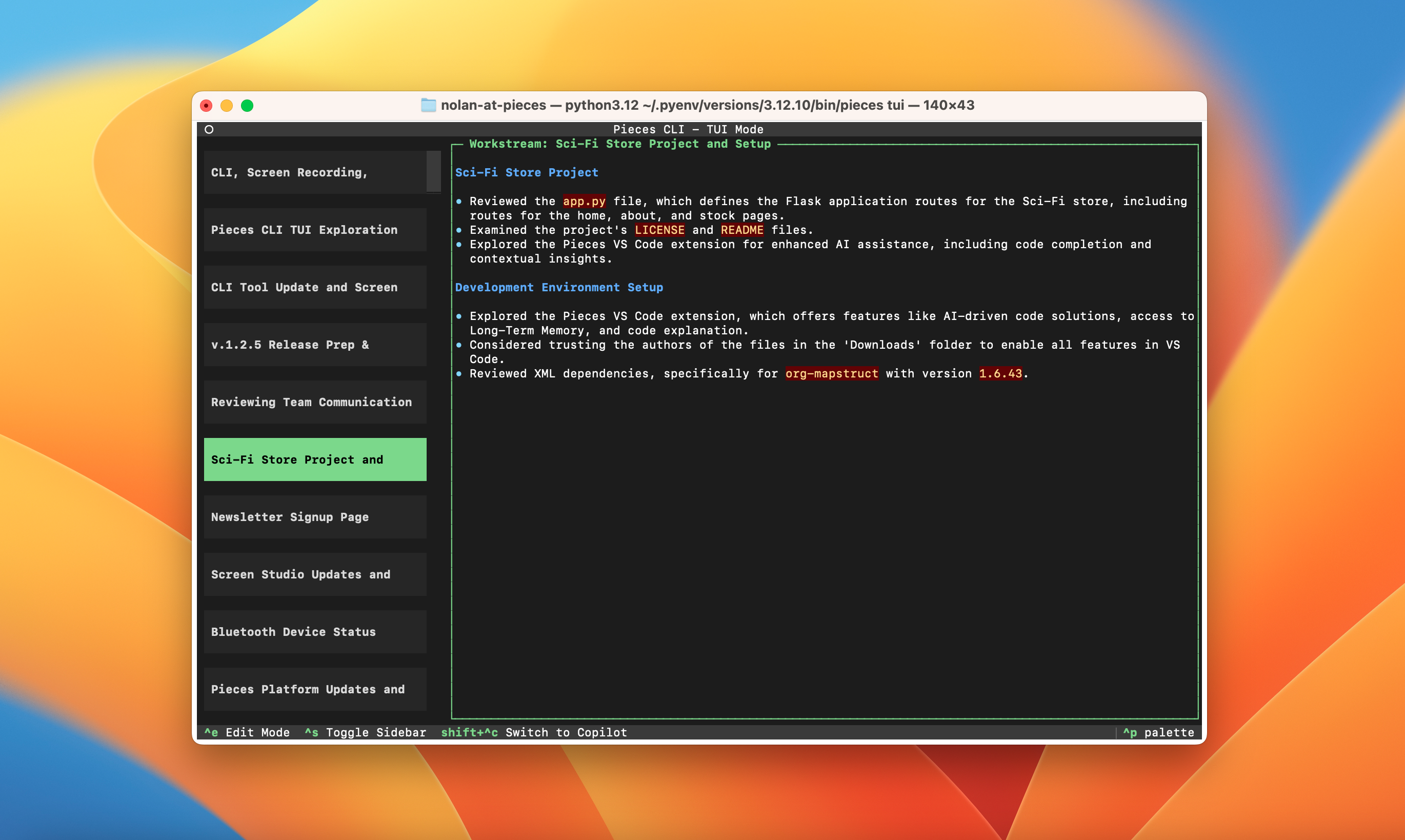Image resolution: width=1405 pixels, height=840 pixels.
Task: Click highlighted 'Sci-Fi Store Project and' item
Action: pyautogui.click(x=315, y=459)
